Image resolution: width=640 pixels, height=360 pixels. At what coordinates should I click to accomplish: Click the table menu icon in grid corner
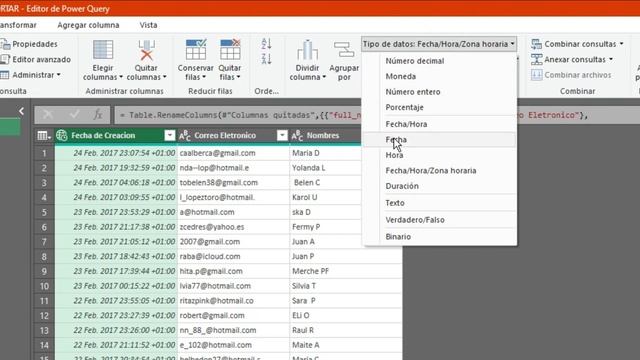tap(44, 136)
